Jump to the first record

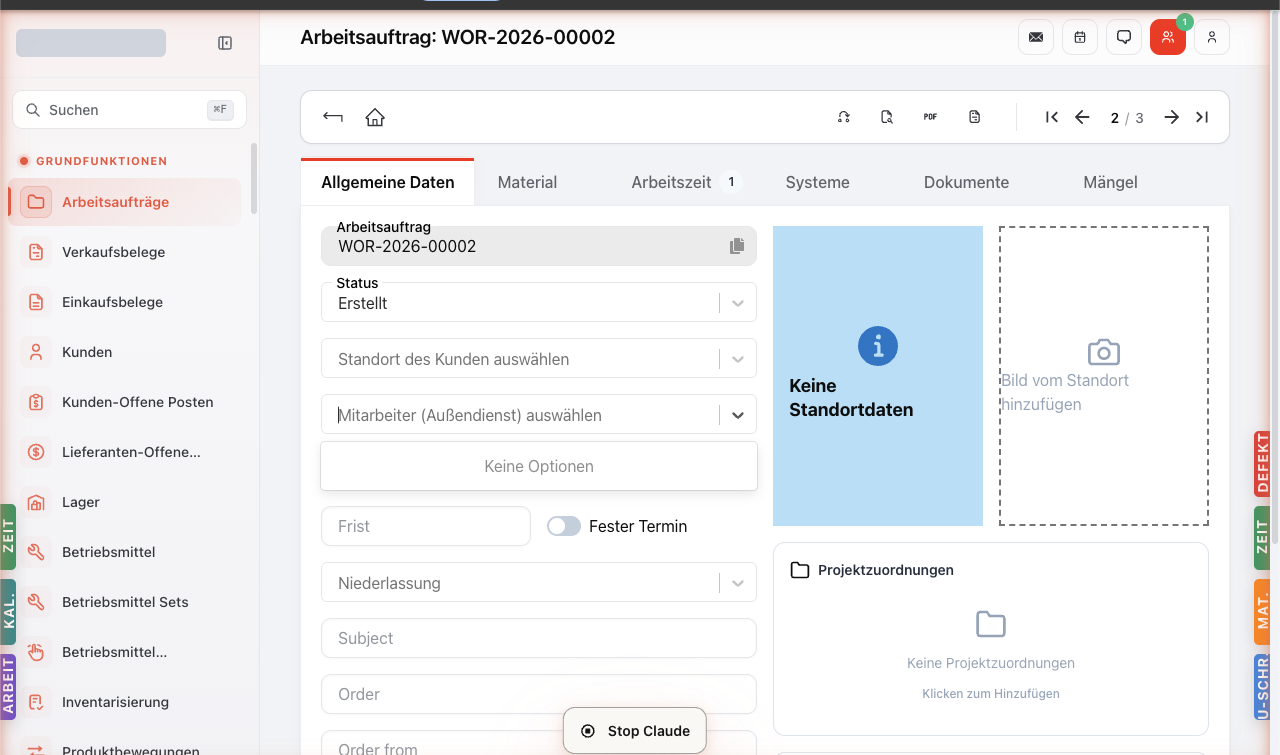coord(1052,117)
